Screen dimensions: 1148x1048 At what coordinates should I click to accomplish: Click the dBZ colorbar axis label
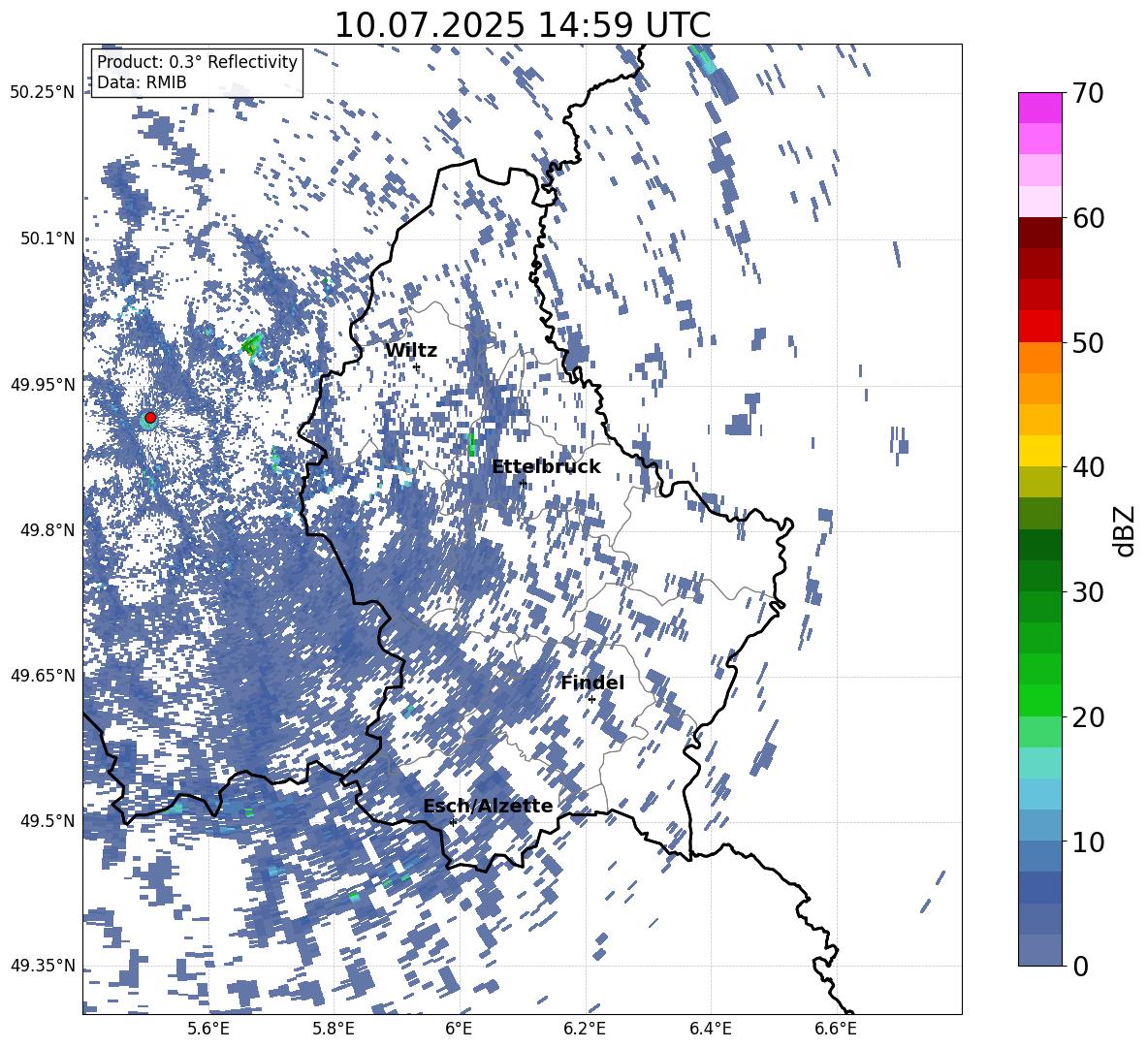pos(1126,530)
